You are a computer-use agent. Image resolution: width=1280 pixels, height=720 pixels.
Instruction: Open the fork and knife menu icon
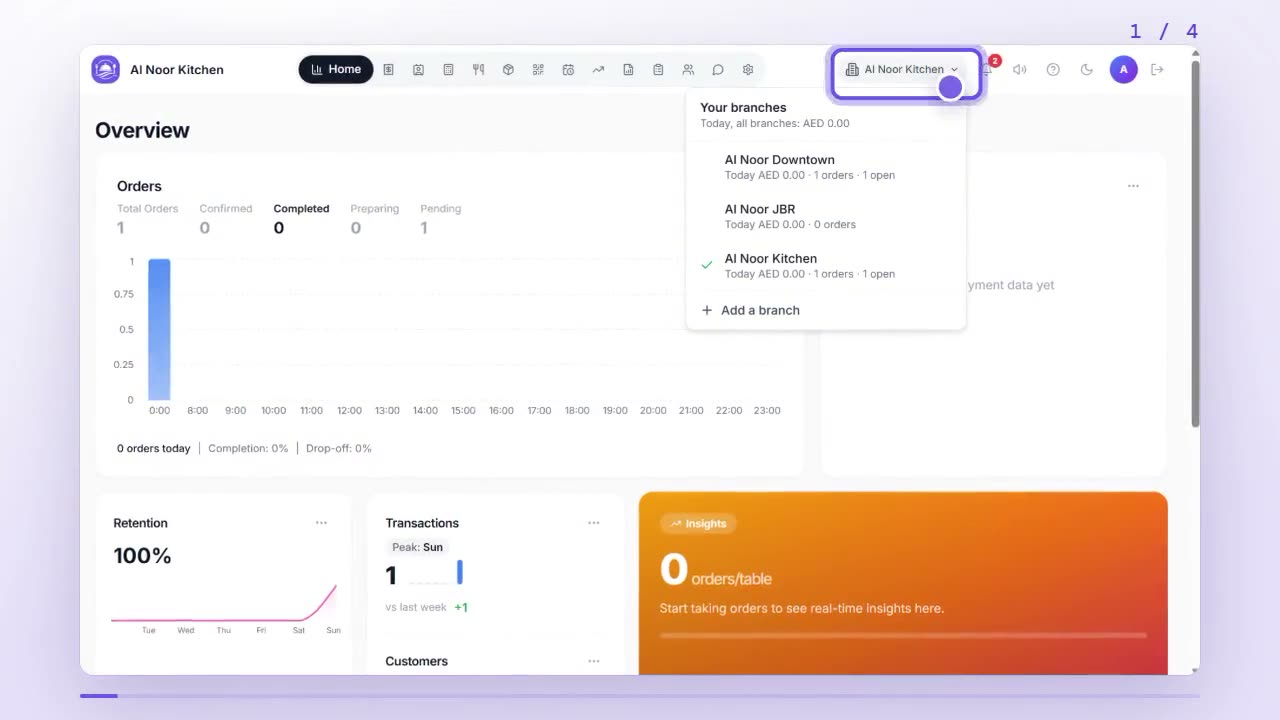tap(478, 70)
